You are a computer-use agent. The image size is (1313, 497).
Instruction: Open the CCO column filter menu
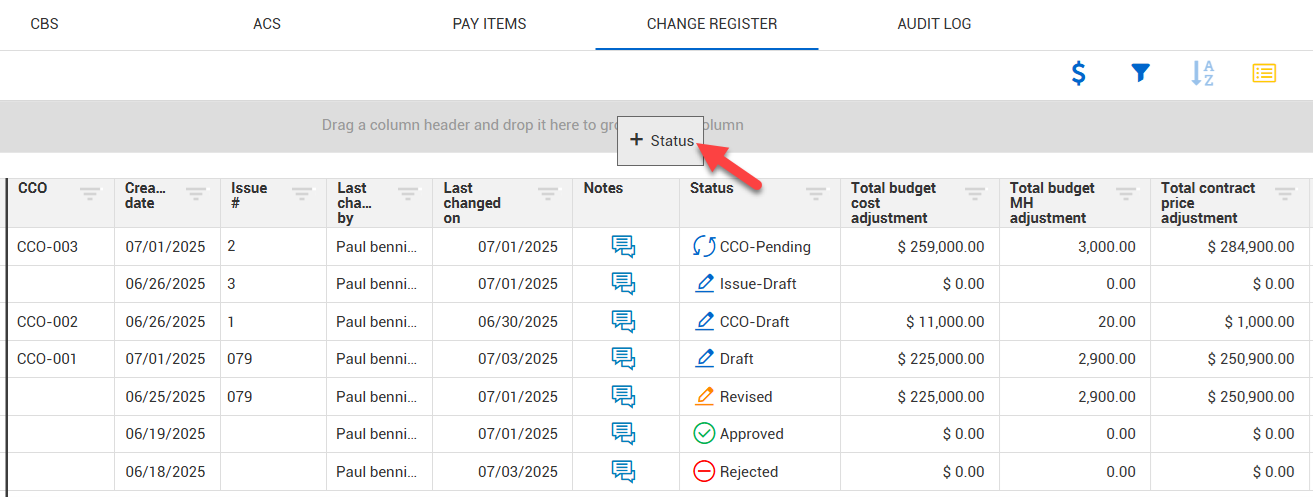[90, 194]
